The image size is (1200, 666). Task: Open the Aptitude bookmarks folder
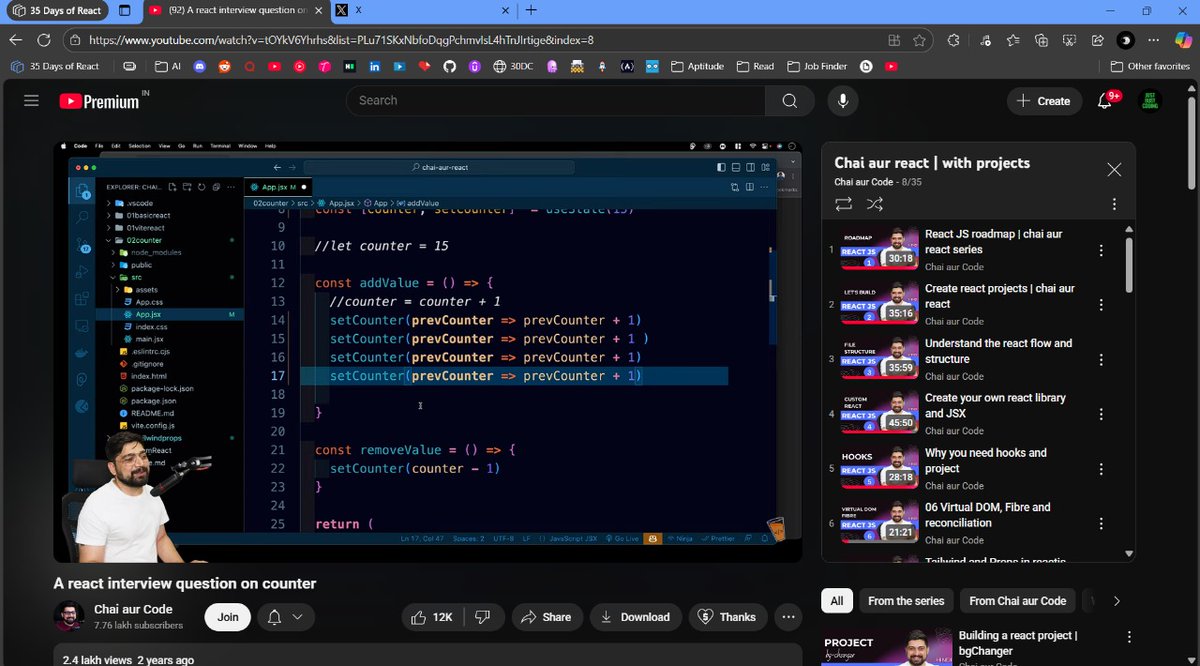[x=697, y=66]
